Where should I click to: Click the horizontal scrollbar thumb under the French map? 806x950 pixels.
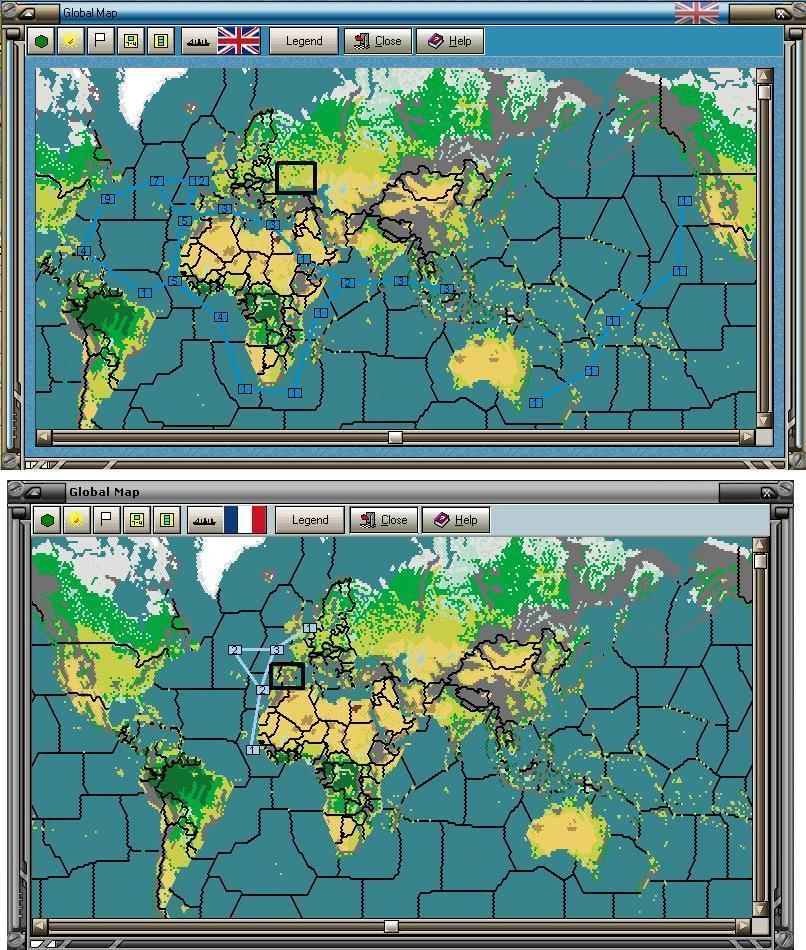[x=391, y=926]
